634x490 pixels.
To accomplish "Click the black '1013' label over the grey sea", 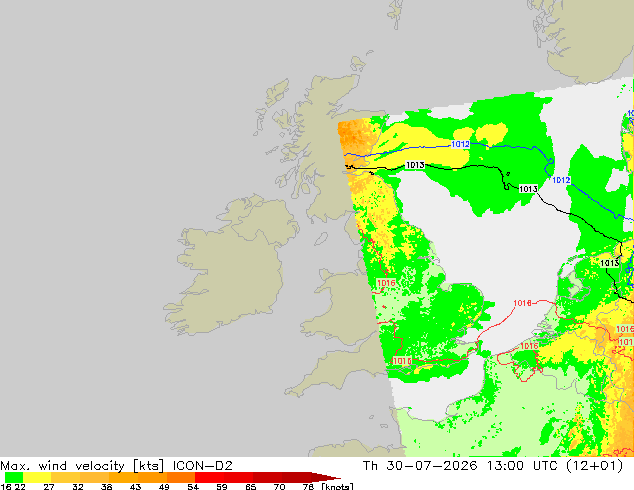I will 528,189.
